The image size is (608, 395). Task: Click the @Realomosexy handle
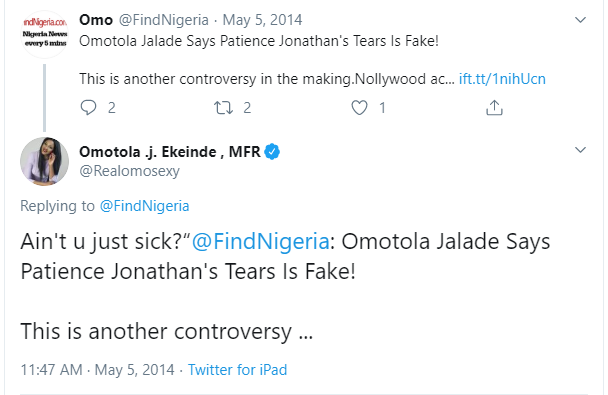(x=130, y=171)
